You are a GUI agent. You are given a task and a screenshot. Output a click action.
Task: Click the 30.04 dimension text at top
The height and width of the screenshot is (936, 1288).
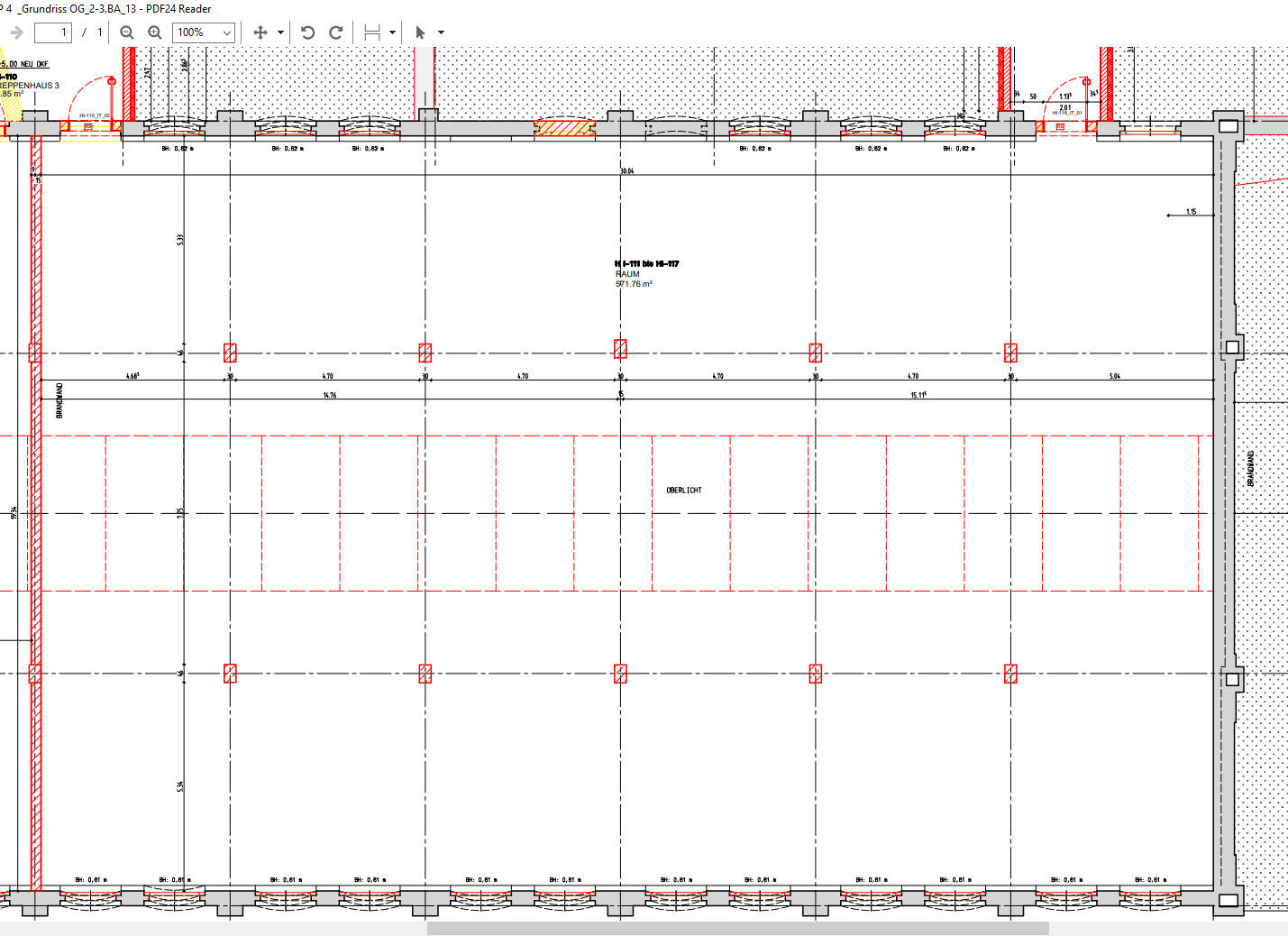626,170
